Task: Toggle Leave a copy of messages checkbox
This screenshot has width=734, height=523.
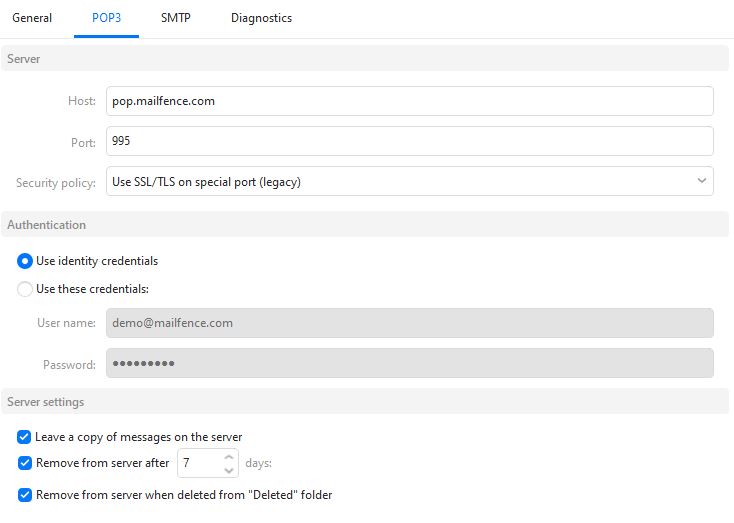Action: (x=24, y=437)
